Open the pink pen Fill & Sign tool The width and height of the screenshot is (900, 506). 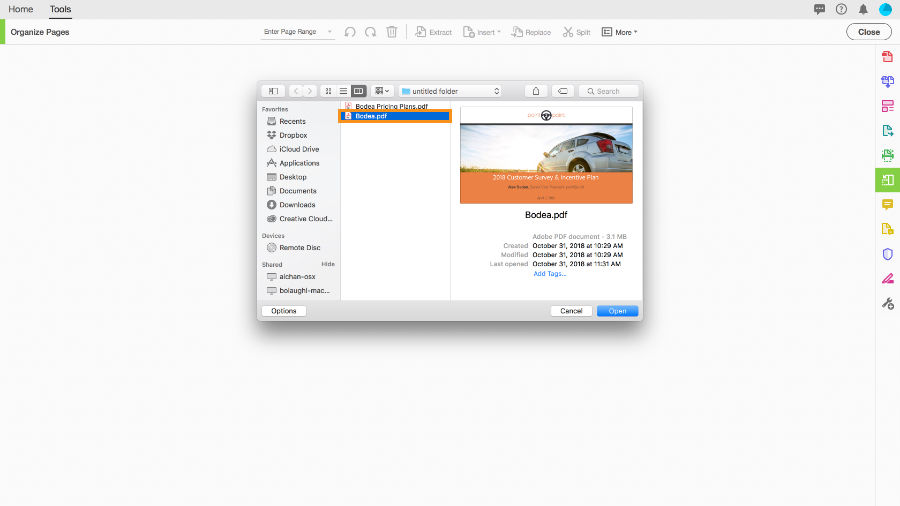tap(887, 278)
